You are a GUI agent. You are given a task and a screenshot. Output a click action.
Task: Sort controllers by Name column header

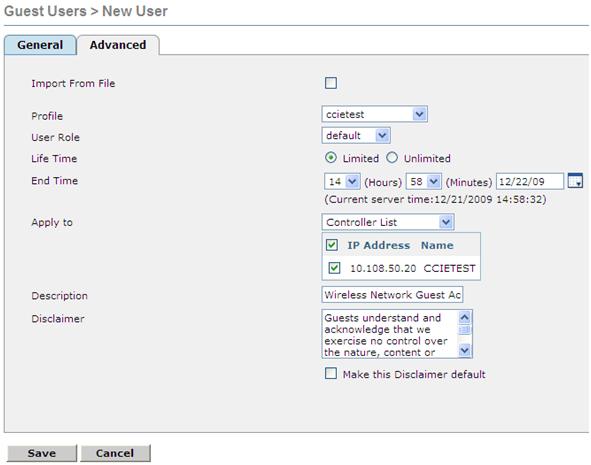click(437, 245)
